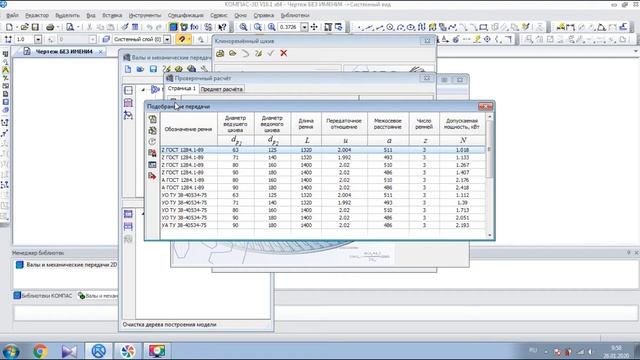Viewport: 640px width, 360px height.
Task: Open the Windows Start button
Action: point(11,351)
